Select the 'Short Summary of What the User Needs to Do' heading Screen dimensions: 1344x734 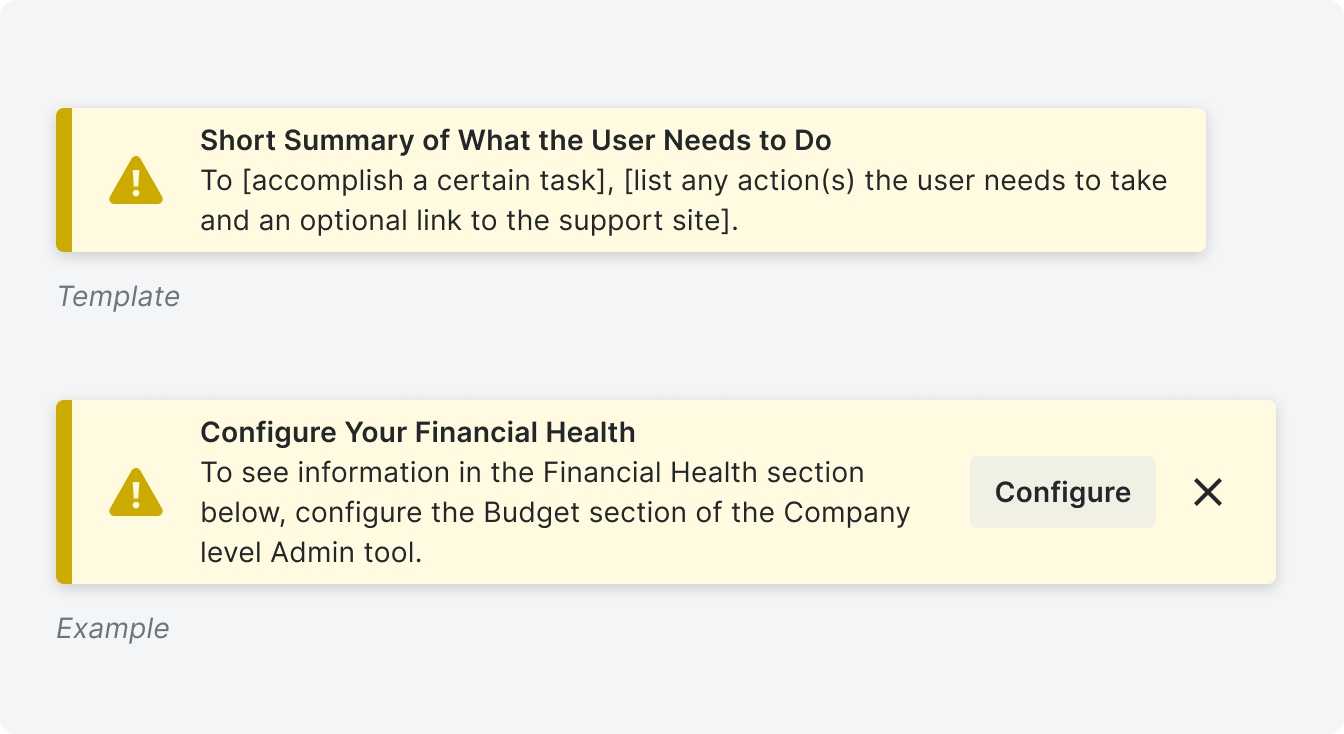pyautogui.click(x=516, y=140)
